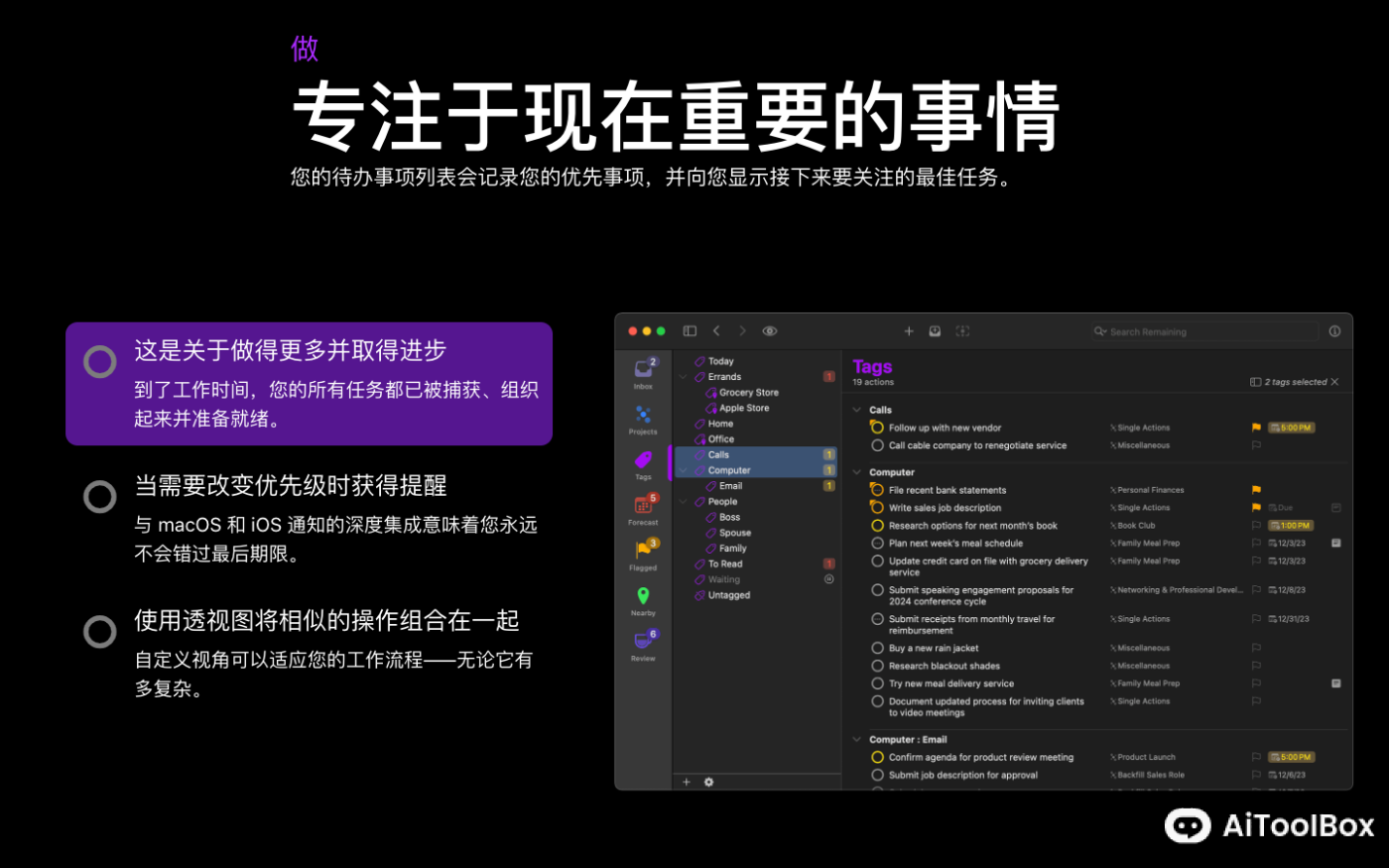
Task: Click the quick entry toolbar icon
Action: (934, 330)
